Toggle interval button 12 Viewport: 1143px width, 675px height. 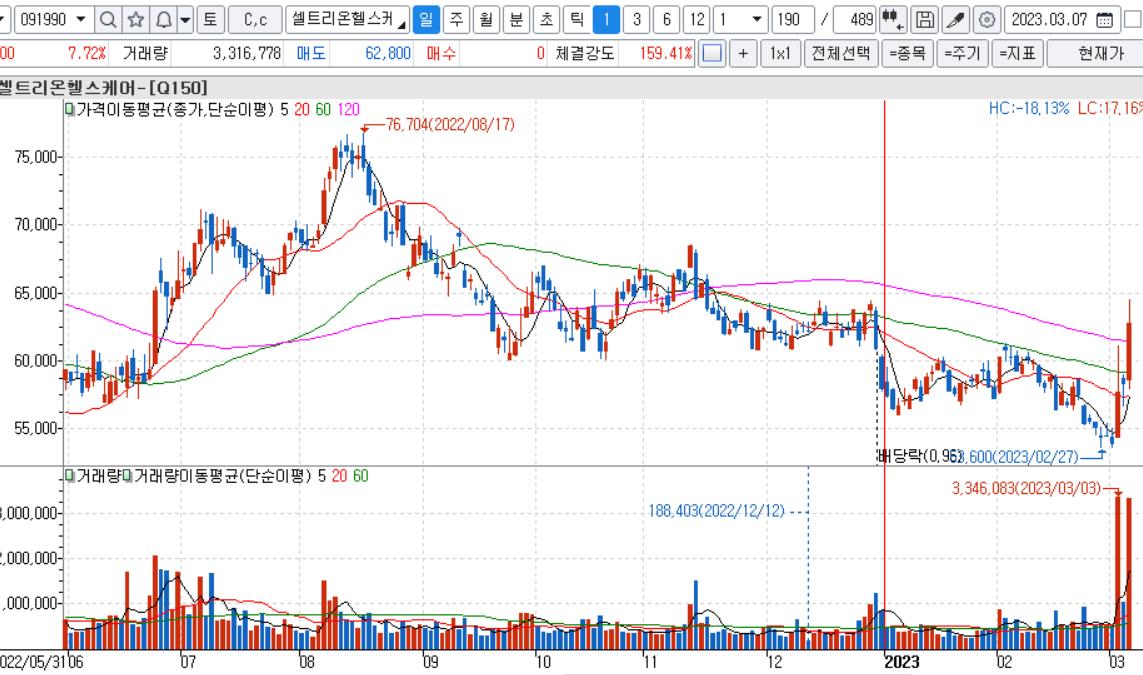pyautogui.click(x=697, y=20)
